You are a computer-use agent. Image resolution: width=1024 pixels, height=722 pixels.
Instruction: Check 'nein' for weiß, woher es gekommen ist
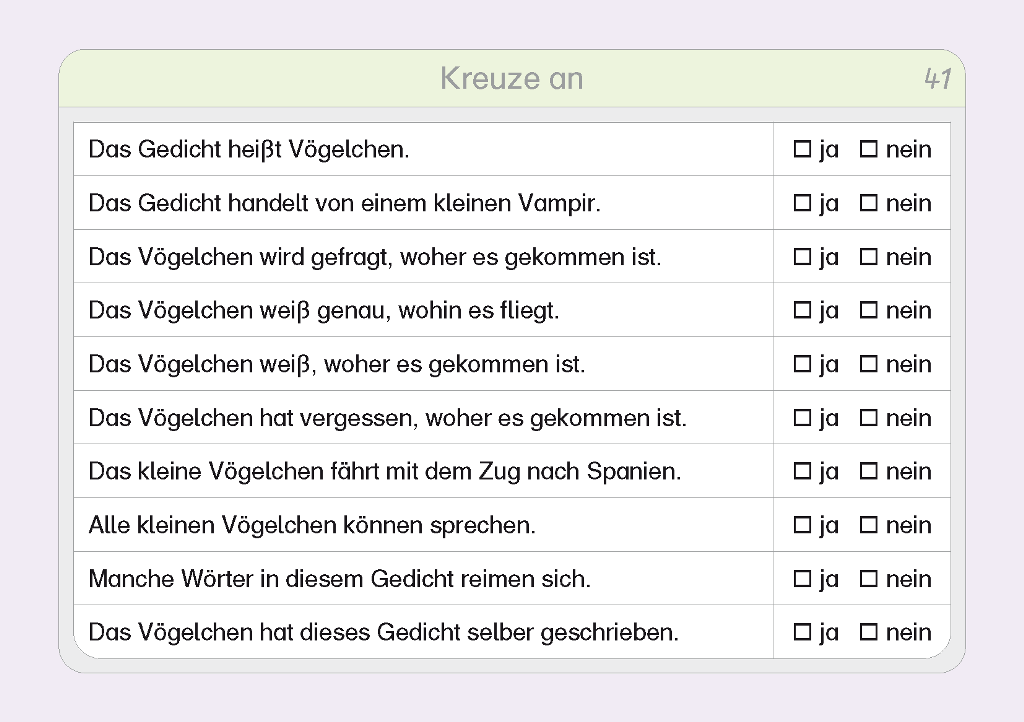[868, 365]
